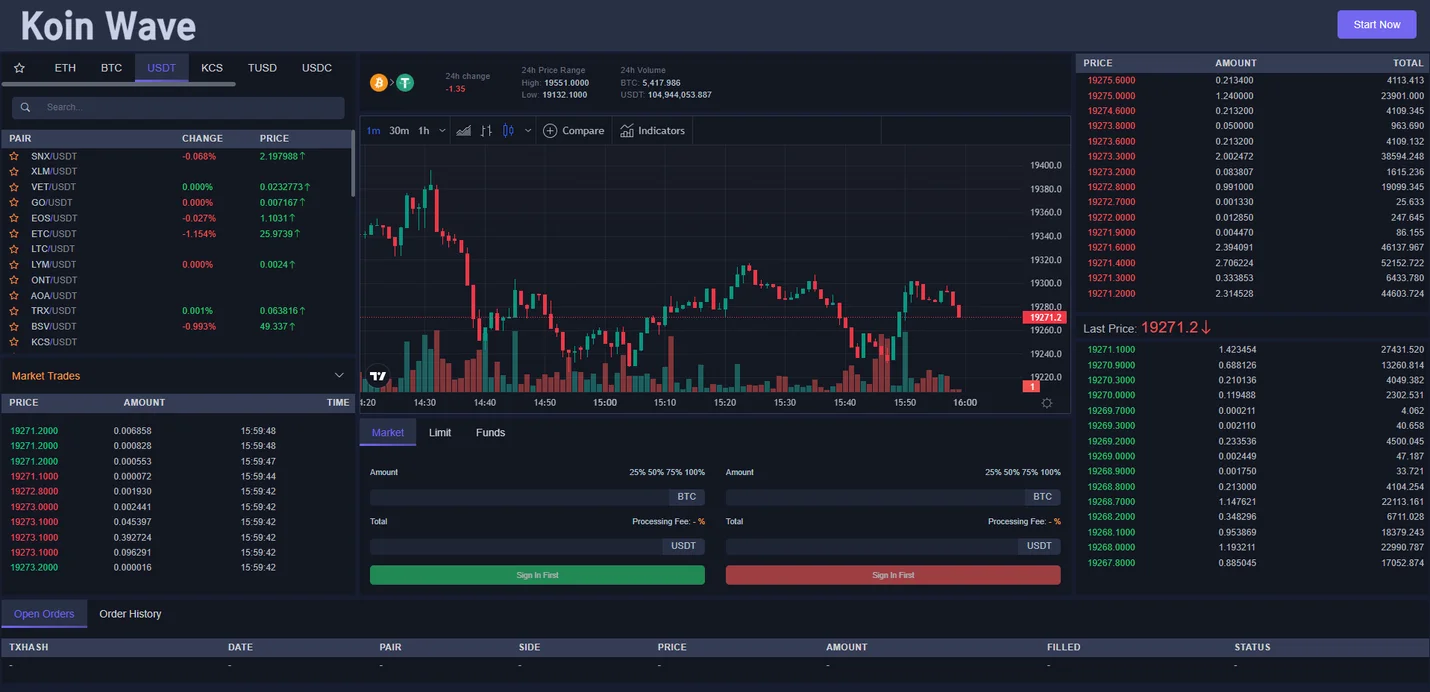Click the TradingView logo on chart

pos(378,377)
